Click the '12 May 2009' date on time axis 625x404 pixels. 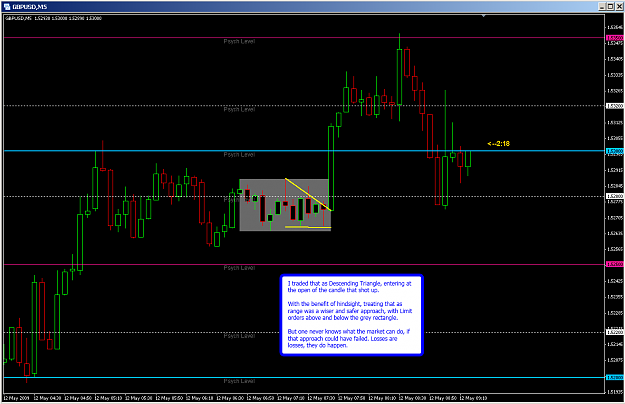(16, 398)
